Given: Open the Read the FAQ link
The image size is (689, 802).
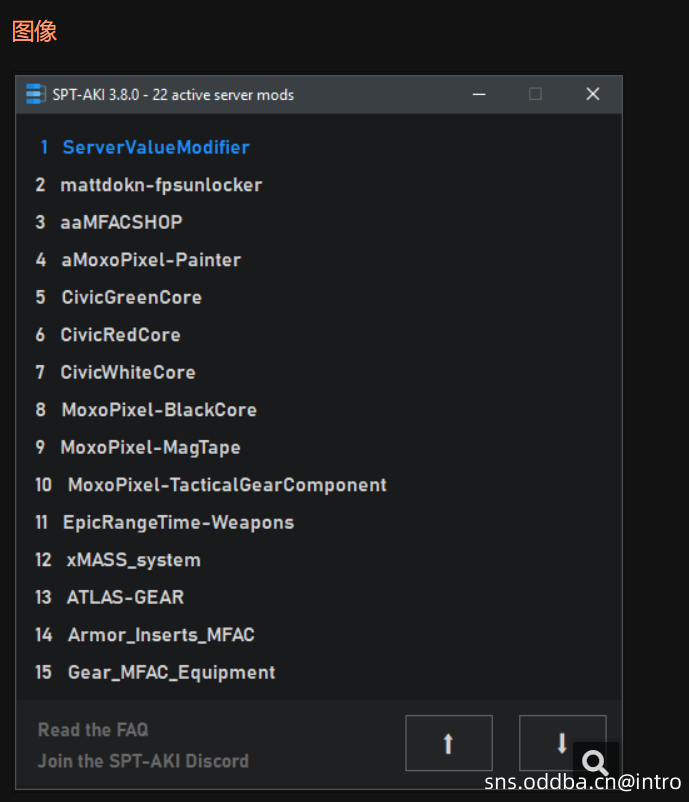Looking at the screenshot, I should 93,730.
